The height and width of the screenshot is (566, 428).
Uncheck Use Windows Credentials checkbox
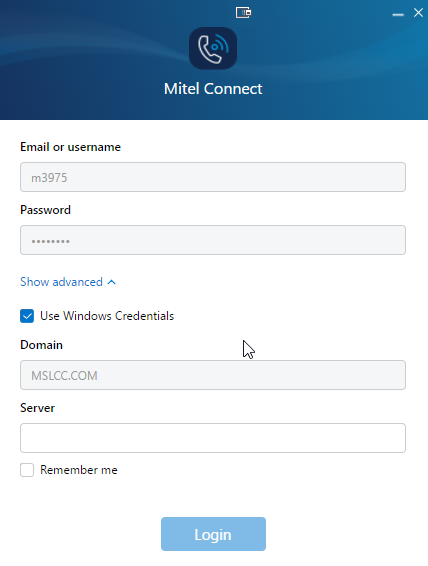coord(27,316)
